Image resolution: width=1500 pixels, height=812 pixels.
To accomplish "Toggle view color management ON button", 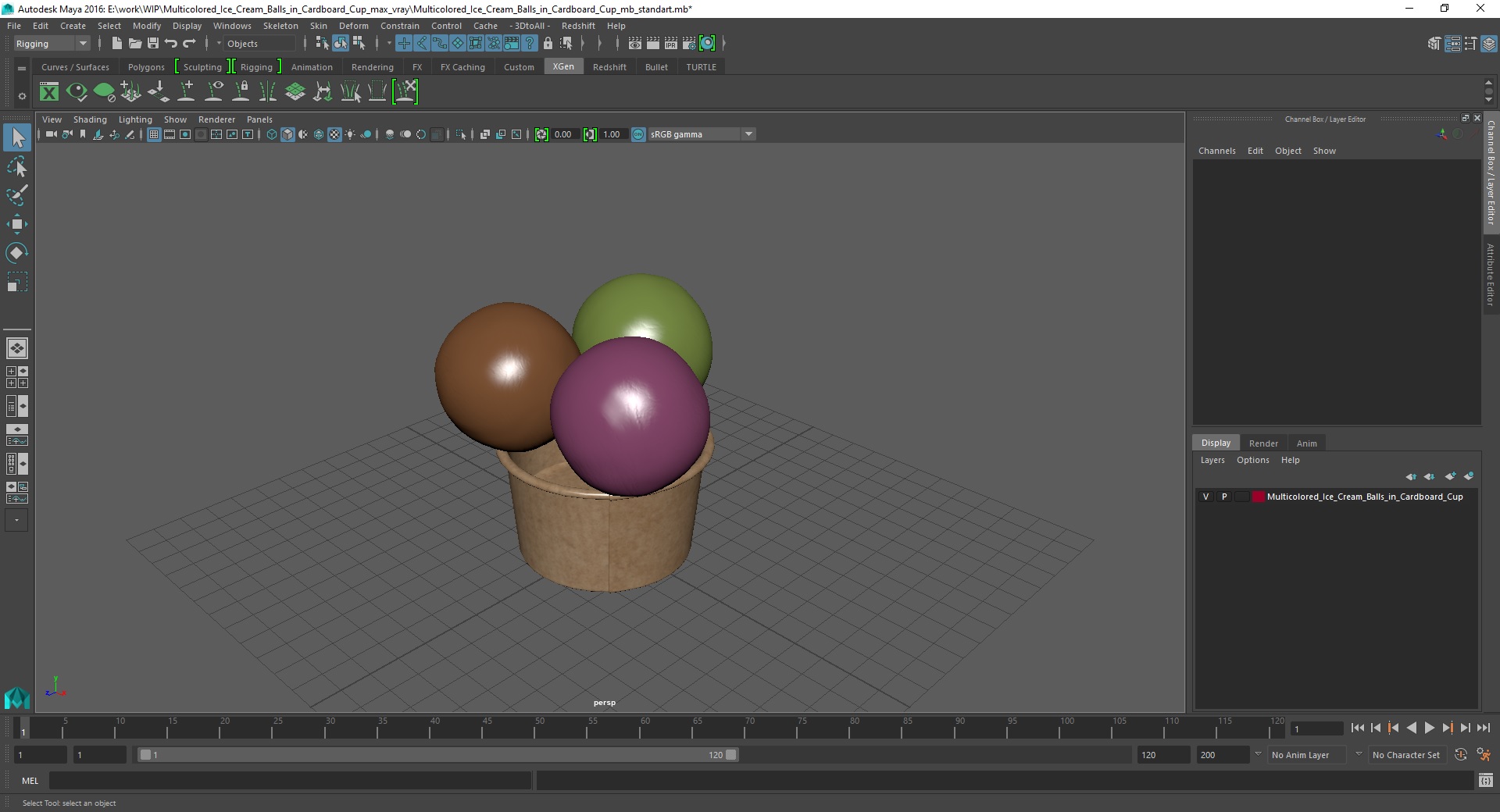I will pyautogui.click(x=638, y=134).
